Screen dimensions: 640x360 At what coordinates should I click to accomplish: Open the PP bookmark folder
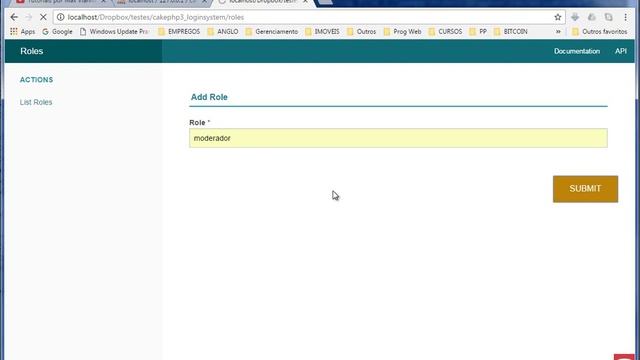click(x=478, y=31)
